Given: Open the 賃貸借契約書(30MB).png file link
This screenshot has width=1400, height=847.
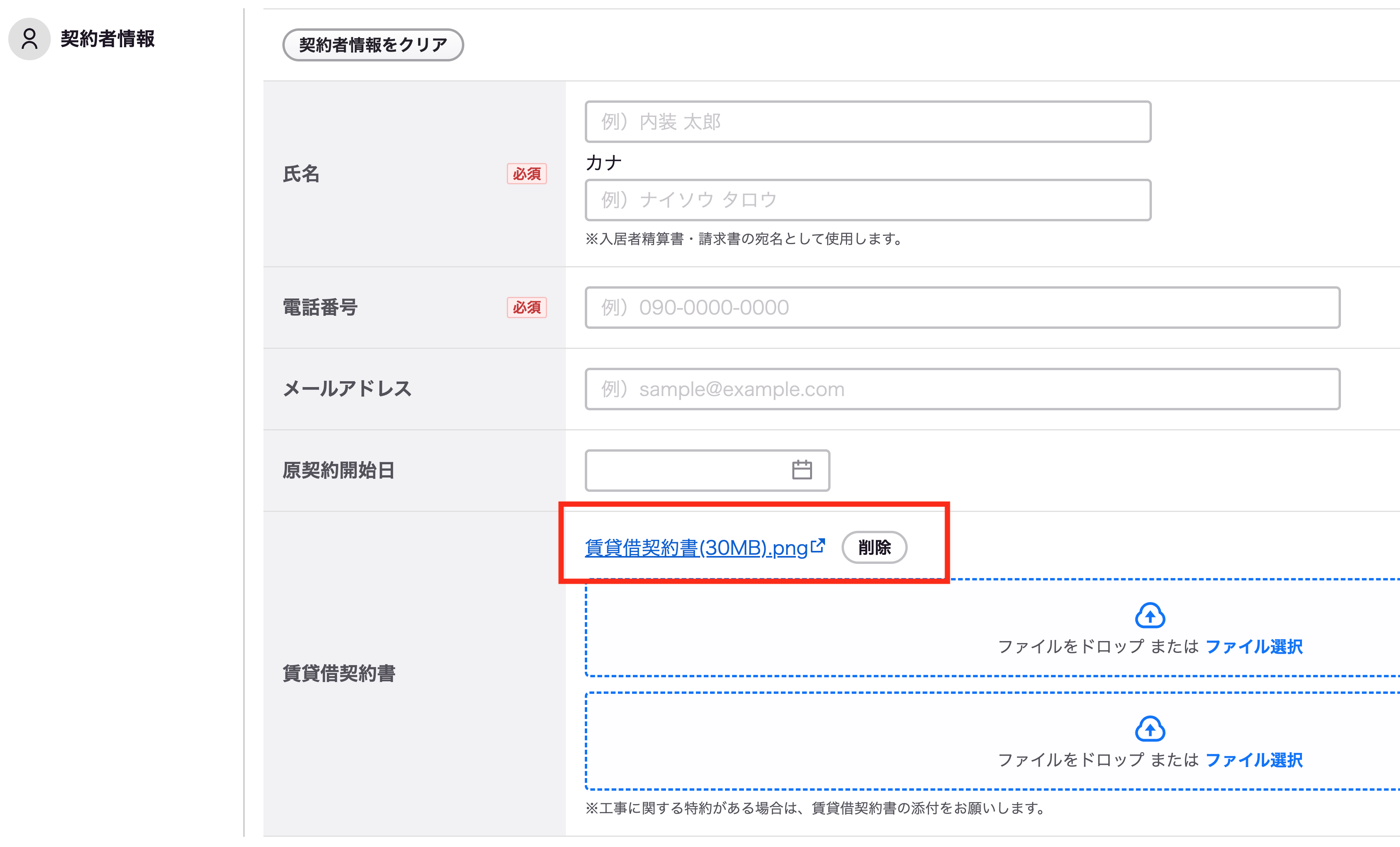Looking at the screenshot, I should 696,548.
